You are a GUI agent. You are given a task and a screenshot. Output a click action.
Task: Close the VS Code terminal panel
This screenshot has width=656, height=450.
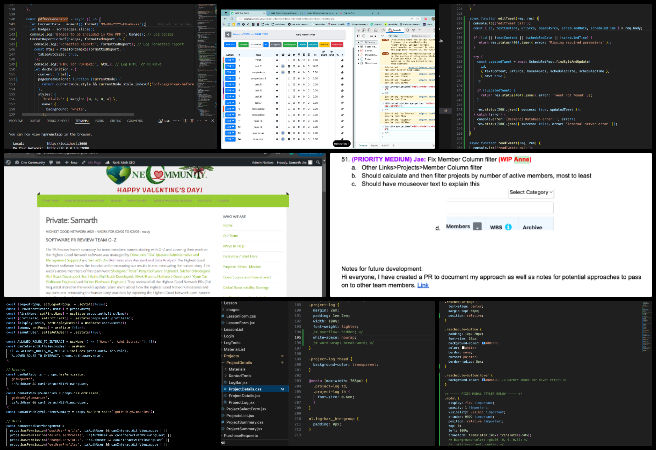(x=213, y=121)
